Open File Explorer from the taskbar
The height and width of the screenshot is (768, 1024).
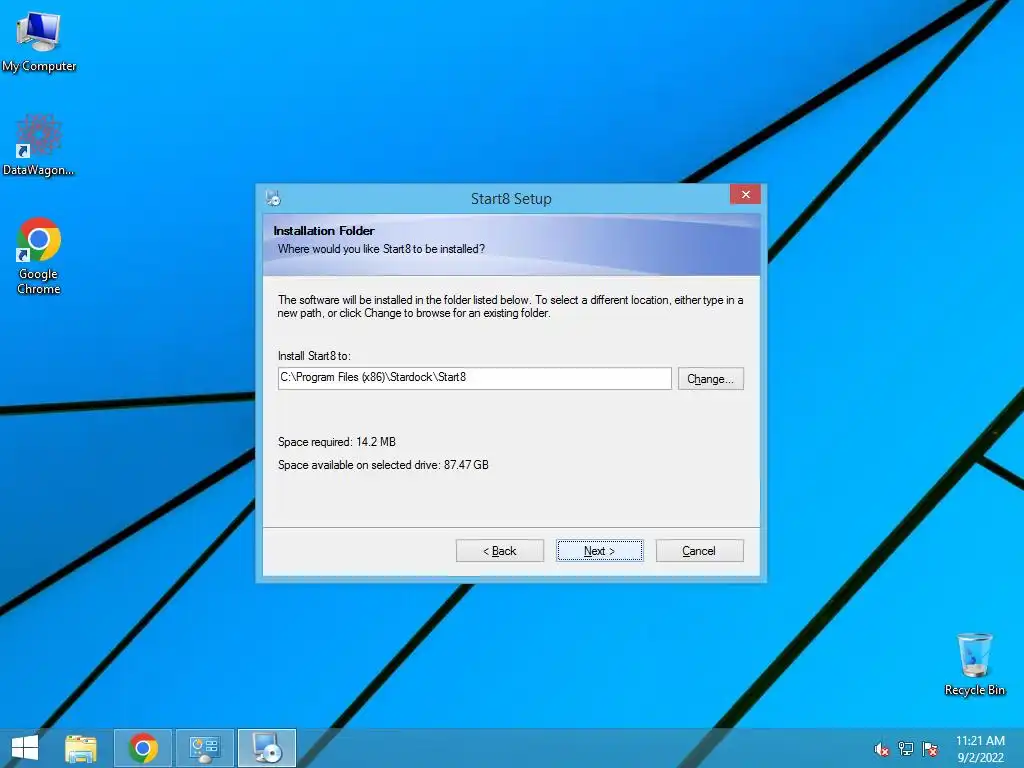coord(81,748)
